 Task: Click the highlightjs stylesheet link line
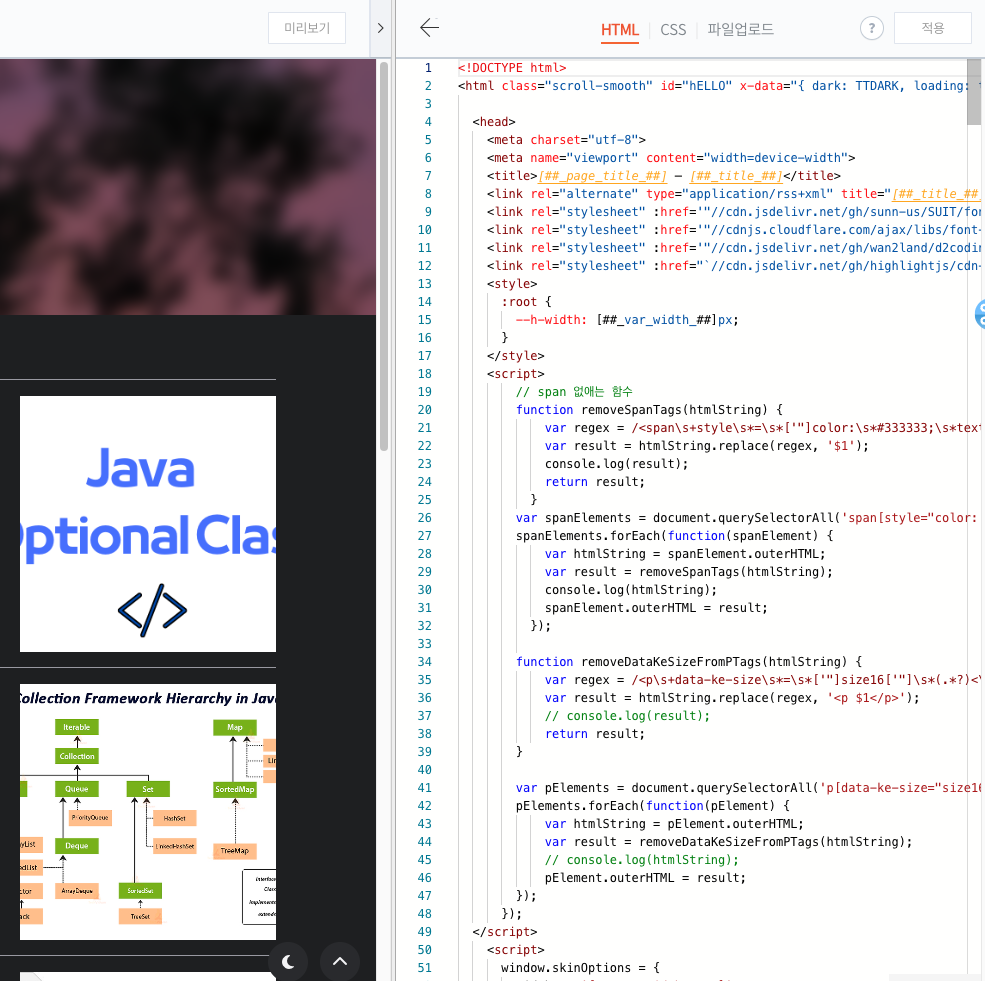[x=733, y=266]
